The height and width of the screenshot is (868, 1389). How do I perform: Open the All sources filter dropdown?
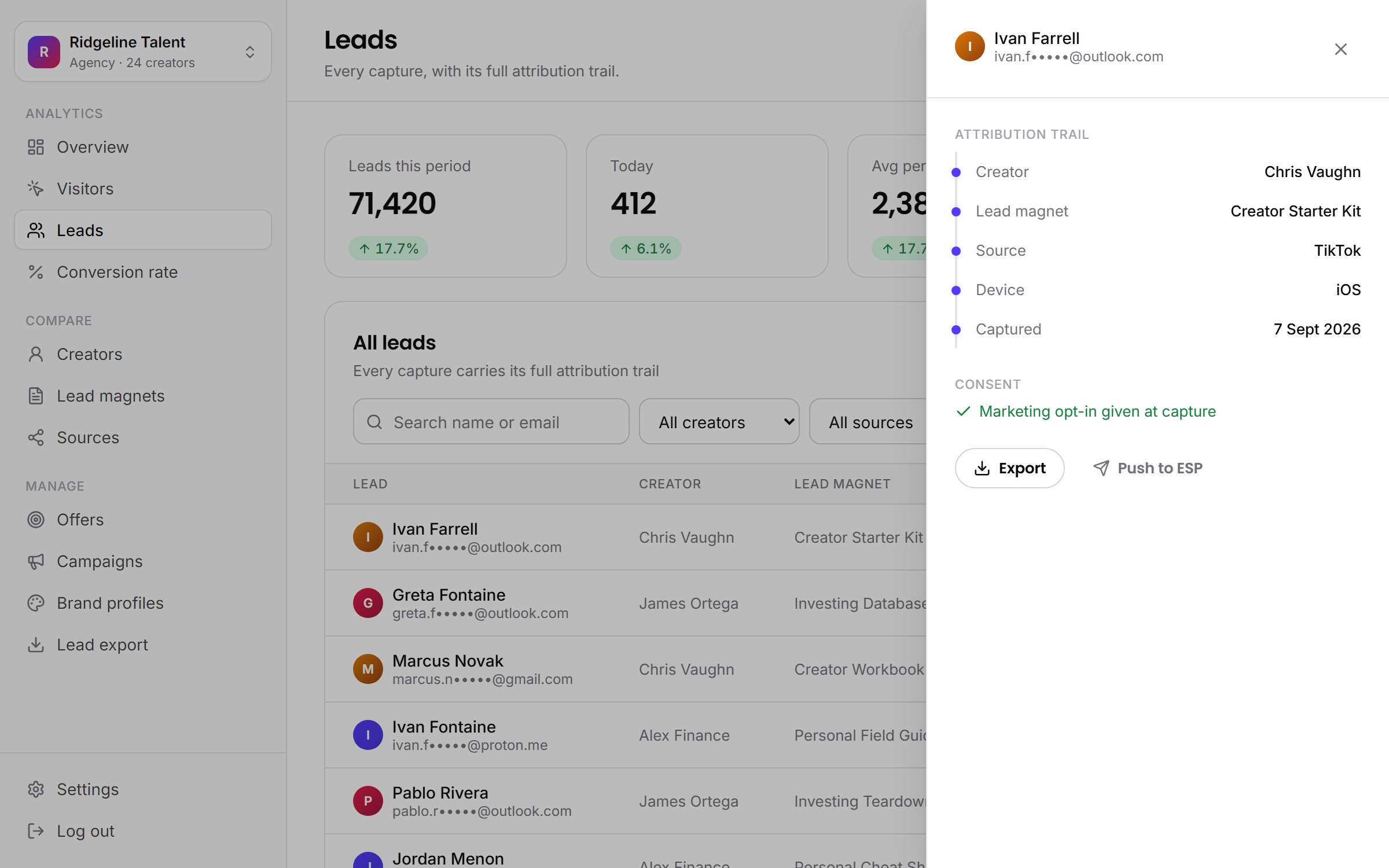(x=868, y=422)
